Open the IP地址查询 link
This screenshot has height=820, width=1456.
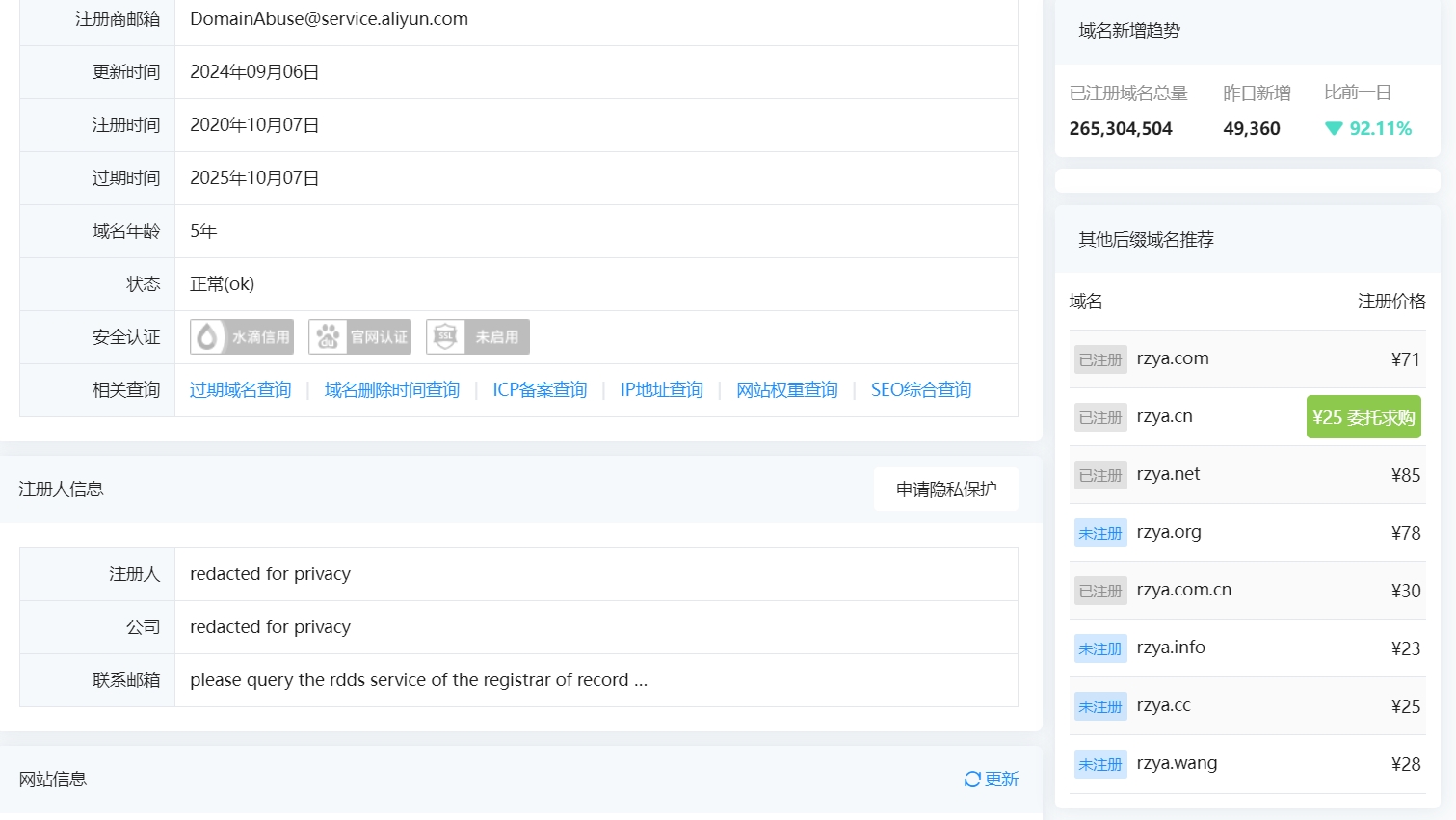click(x=661, y=390)
